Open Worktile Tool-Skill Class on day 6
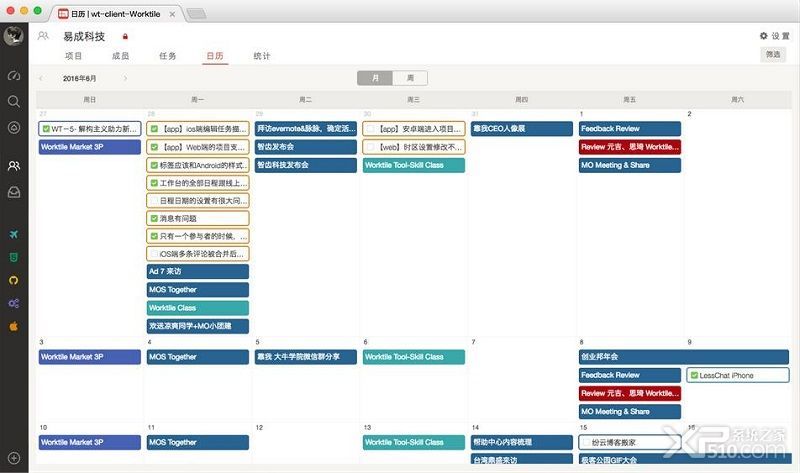 (x=414, y=357)
